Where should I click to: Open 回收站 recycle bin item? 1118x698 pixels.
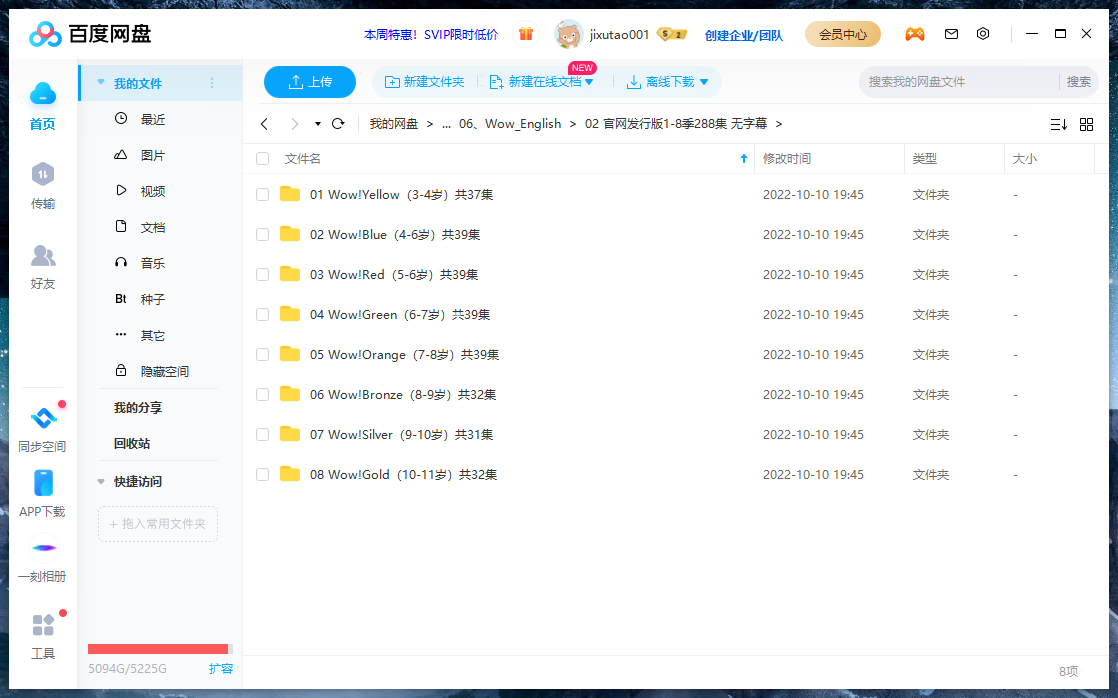(132, 444)
